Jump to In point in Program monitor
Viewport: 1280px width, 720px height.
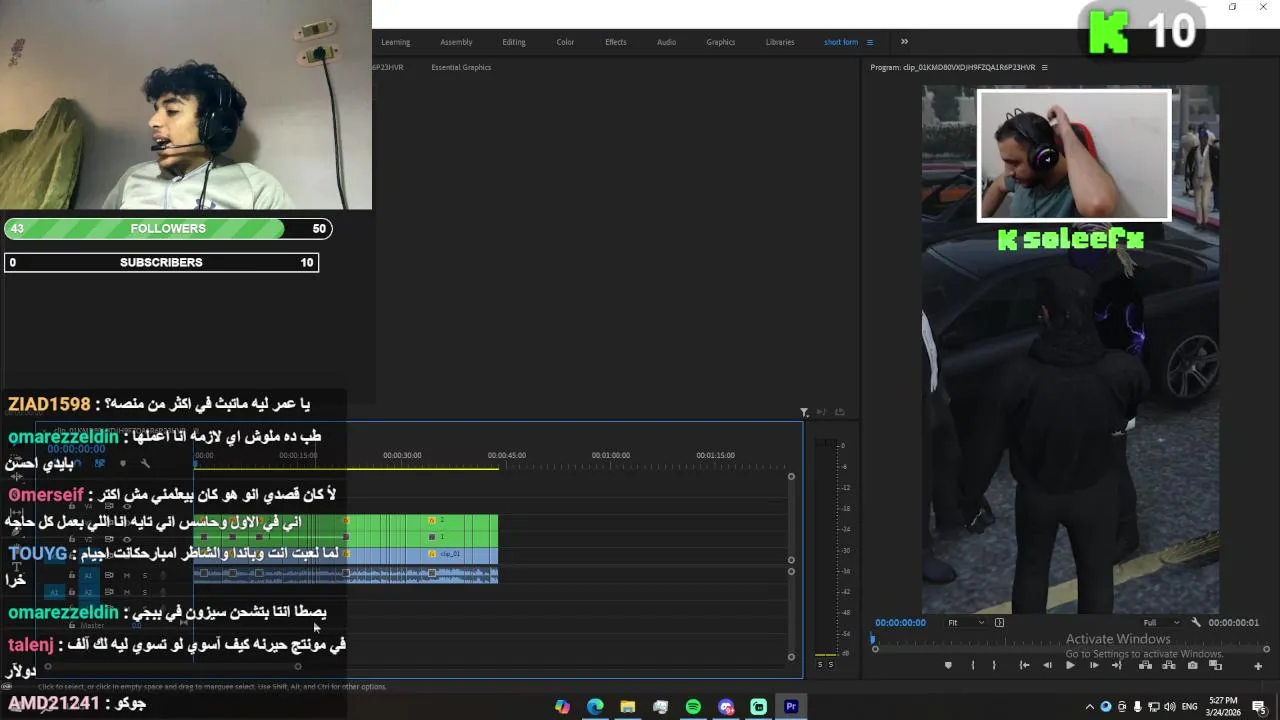coord(1024,665)
